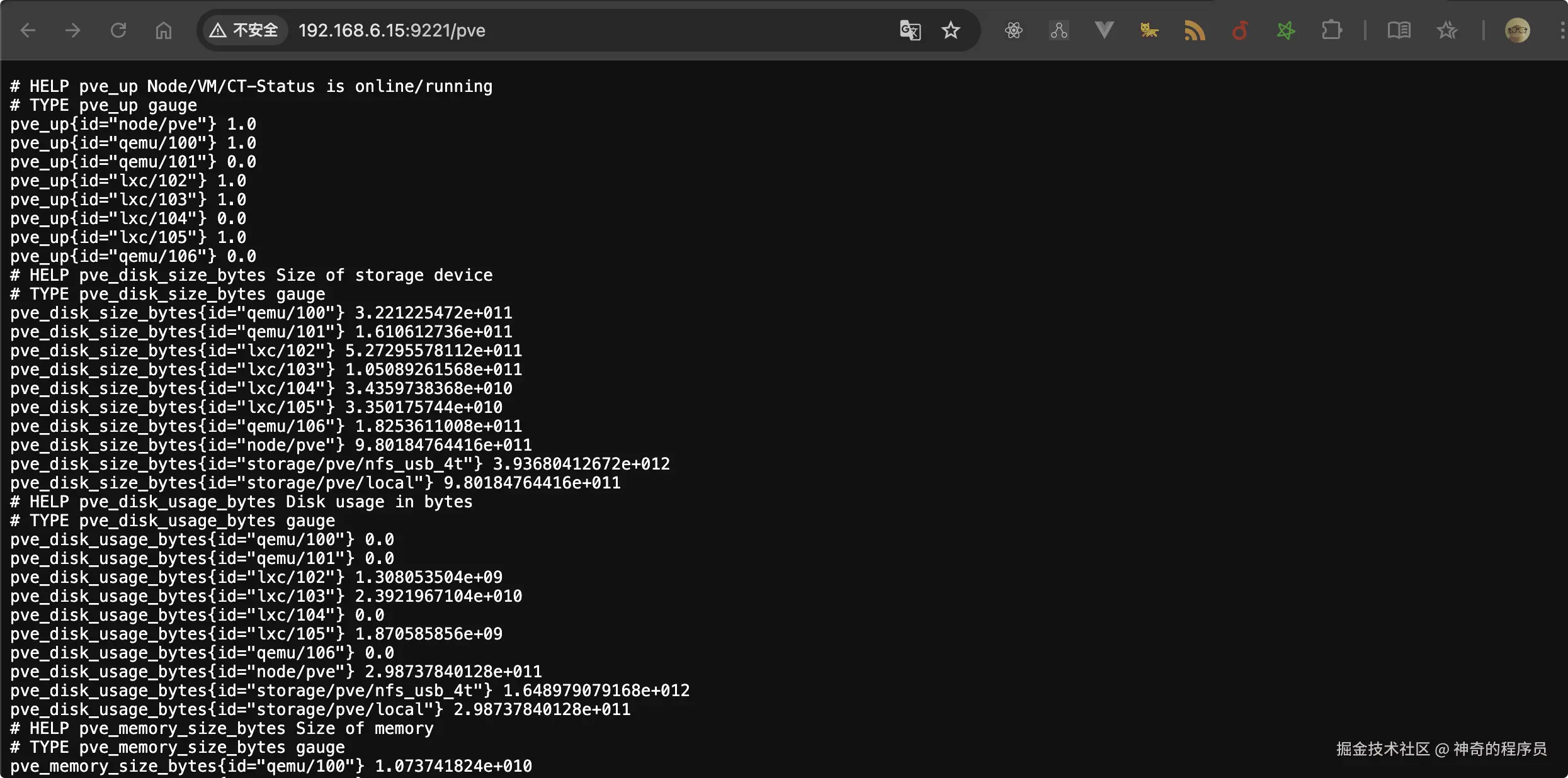Open the reading list book icon
This screenshot has height=778, width=1568.
[x=1399, y=30]
